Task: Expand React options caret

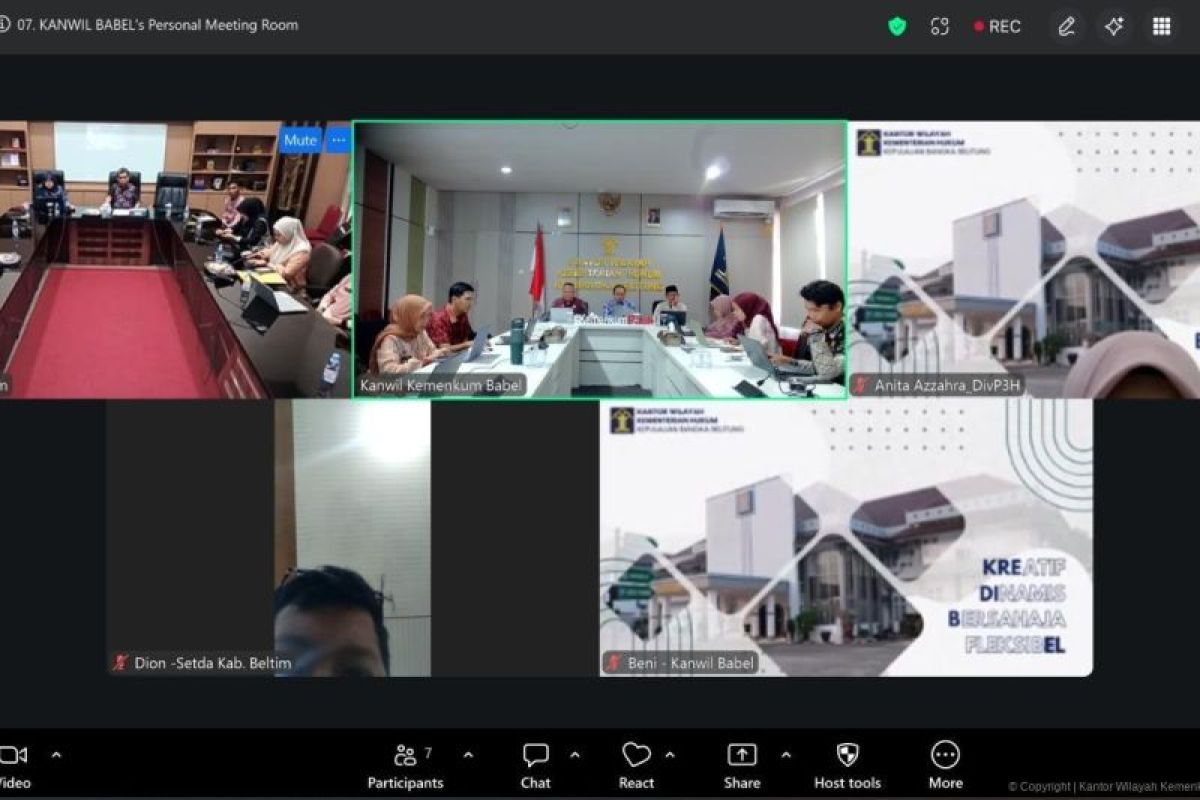Action: pyautogui.click(x=669, y=755)
